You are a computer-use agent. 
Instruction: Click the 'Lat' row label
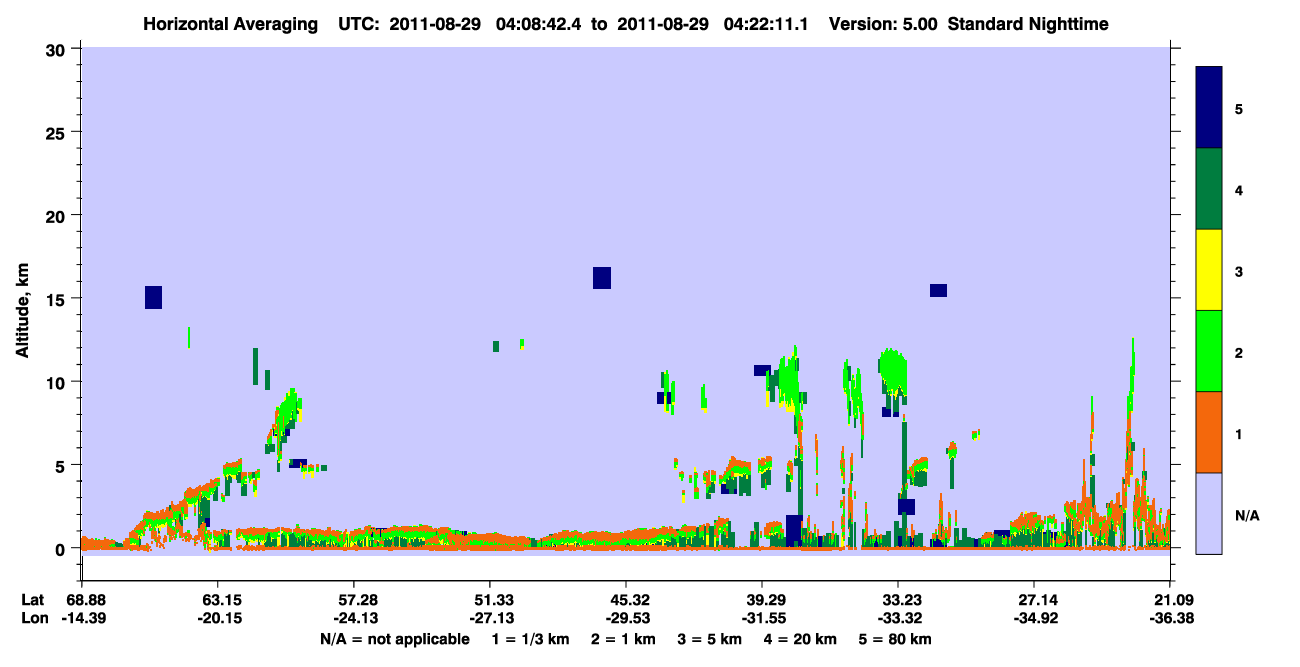coord(33,600)
